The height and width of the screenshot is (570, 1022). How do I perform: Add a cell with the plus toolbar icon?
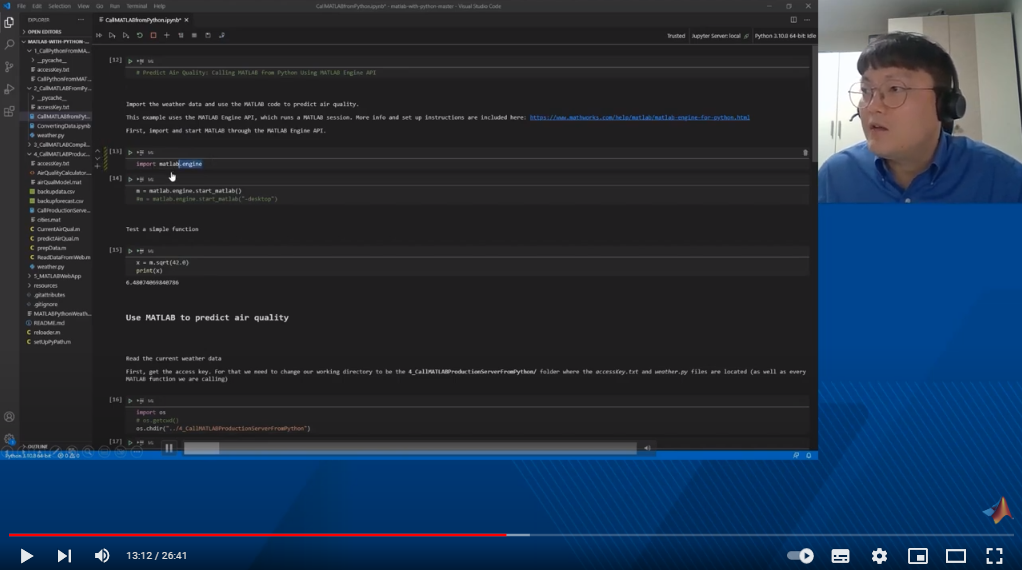click(167, 35)
